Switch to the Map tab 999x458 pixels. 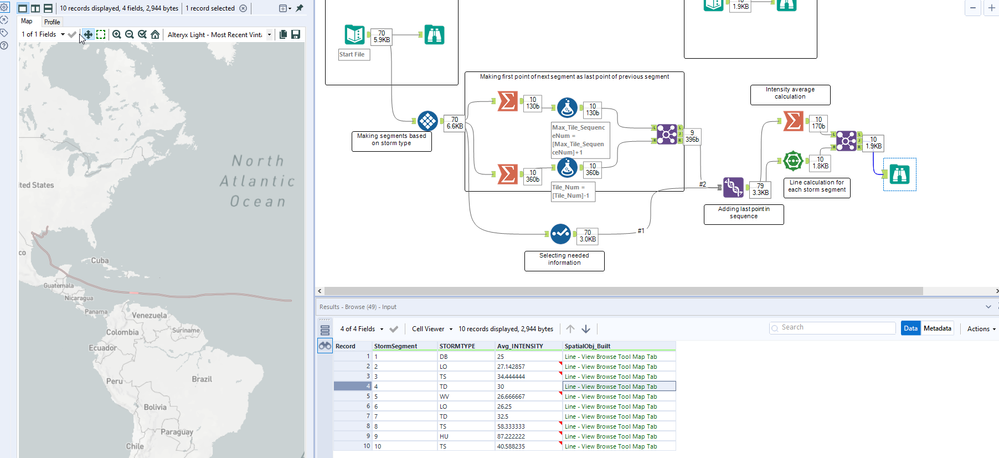tap(27, 21)
